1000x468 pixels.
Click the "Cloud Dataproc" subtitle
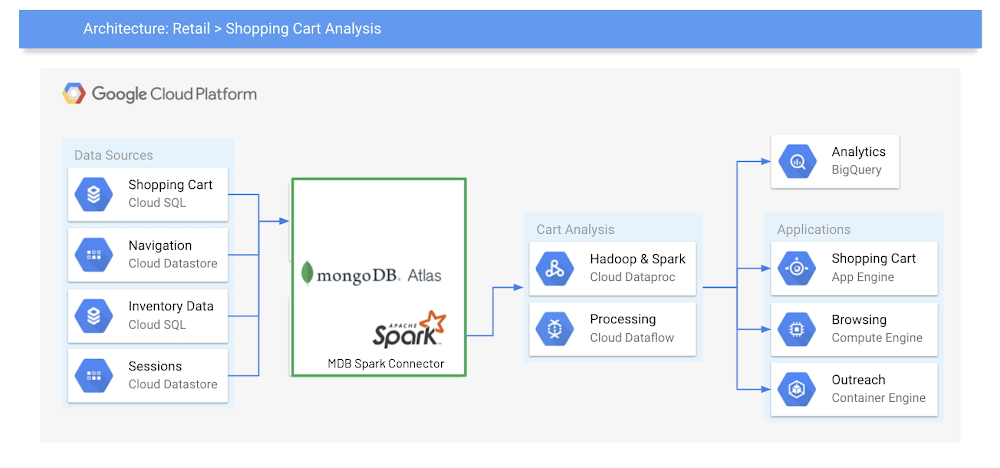(633, 277)
